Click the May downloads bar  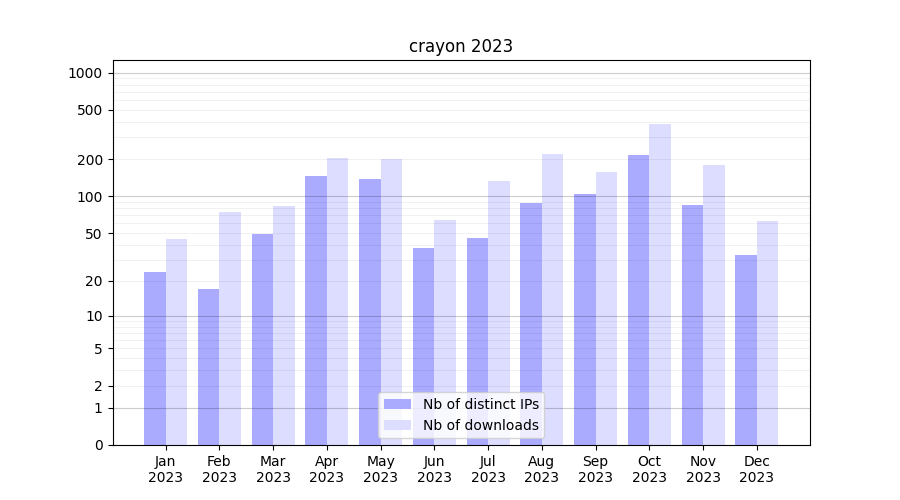pos(391,302)
